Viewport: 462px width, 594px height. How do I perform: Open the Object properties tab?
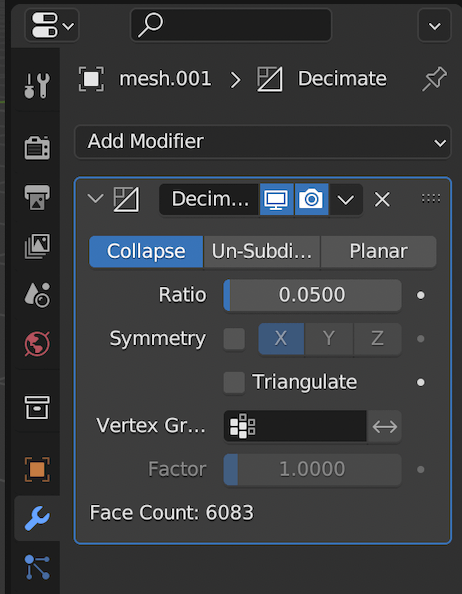(37, 469)
